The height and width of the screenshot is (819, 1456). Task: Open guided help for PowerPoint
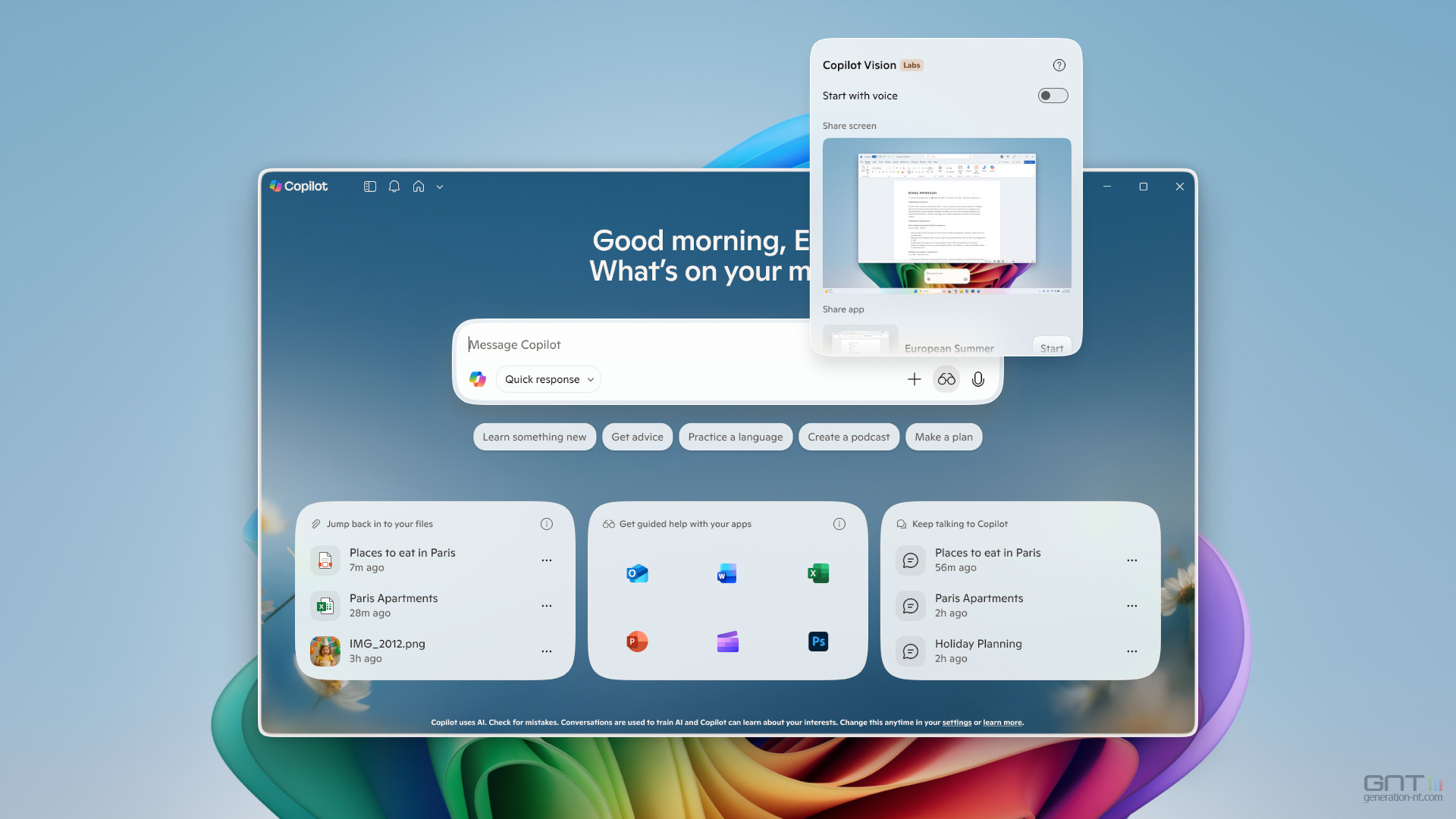pos(637,641)
